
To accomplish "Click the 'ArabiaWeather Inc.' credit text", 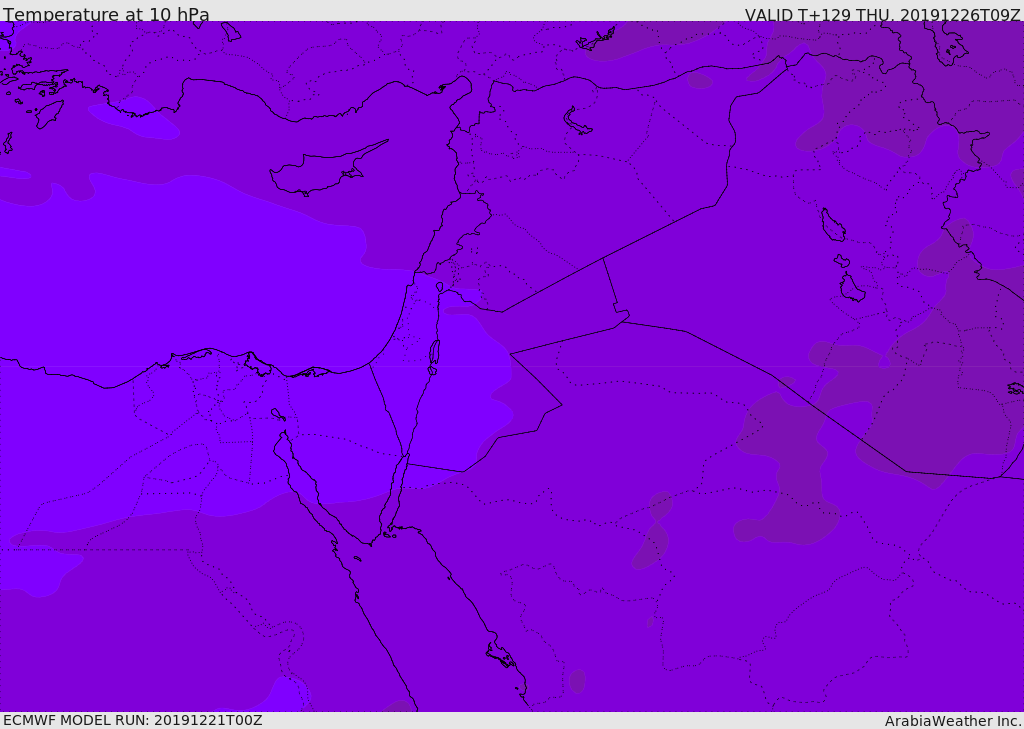I will 953,721.
